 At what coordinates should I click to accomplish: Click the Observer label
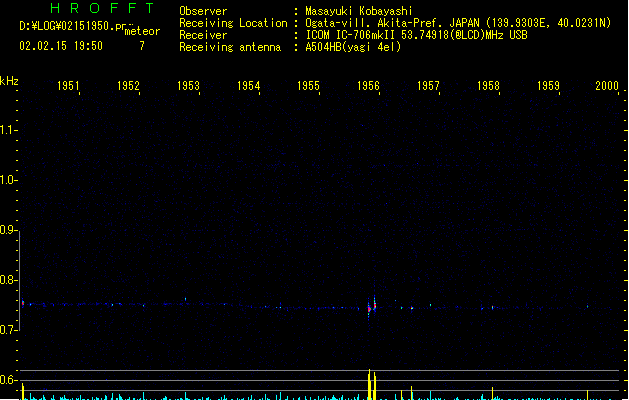pyautogui.click(x=203, y=11)
